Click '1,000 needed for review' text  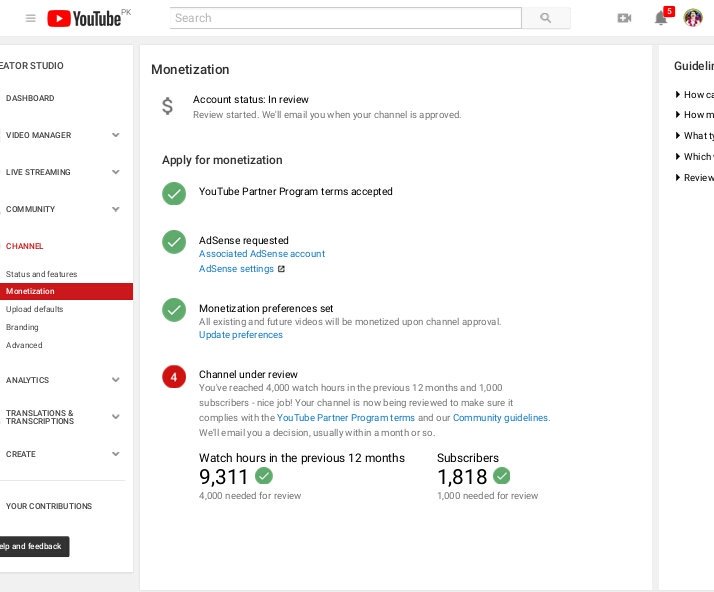(x=488, y=495)
